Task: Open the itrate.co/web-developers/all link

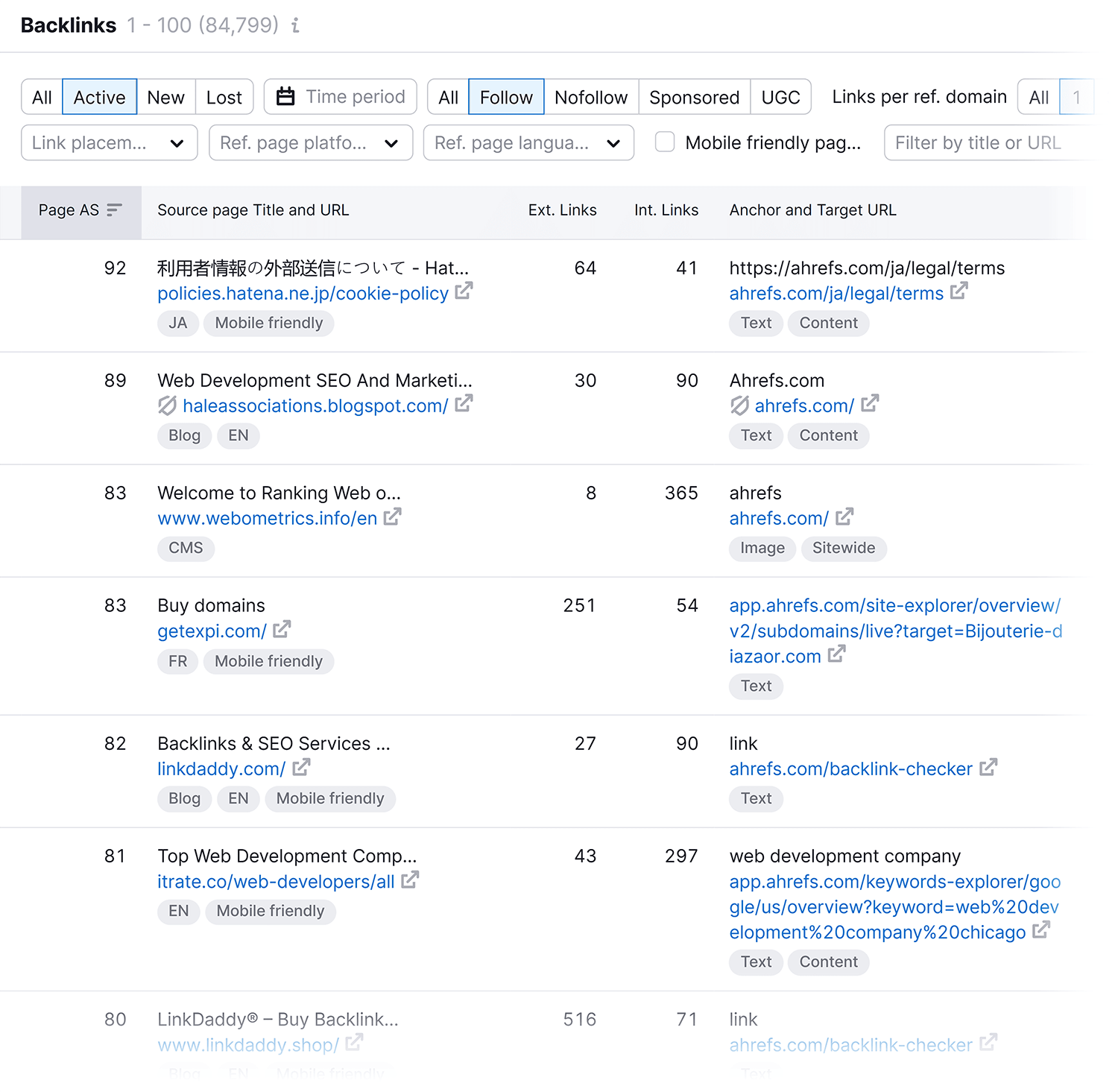Action: click(x=276, y=882)
